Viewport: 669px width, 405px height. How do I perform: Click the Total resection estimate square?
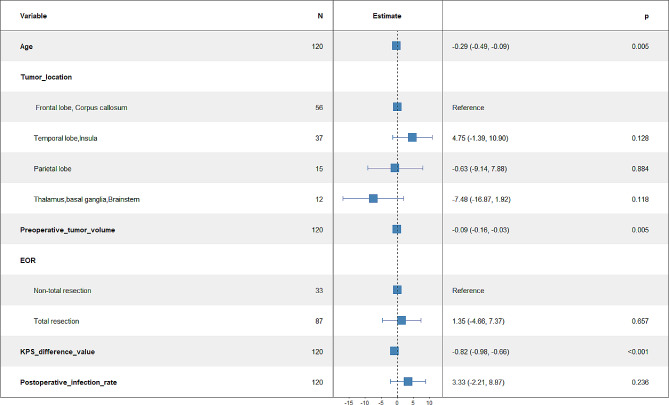click(401, 321)
